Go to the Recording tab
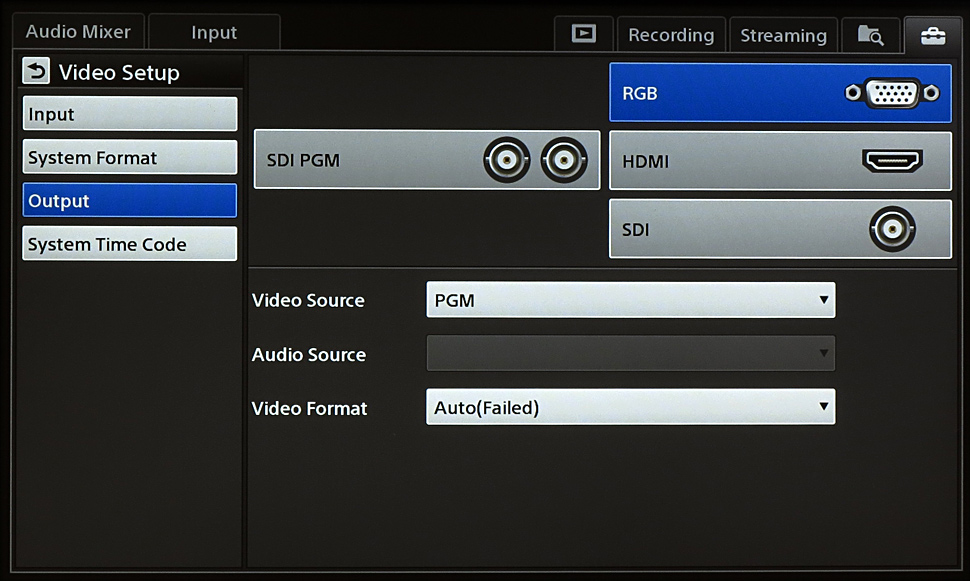970x581 pixels. (671, 35)
